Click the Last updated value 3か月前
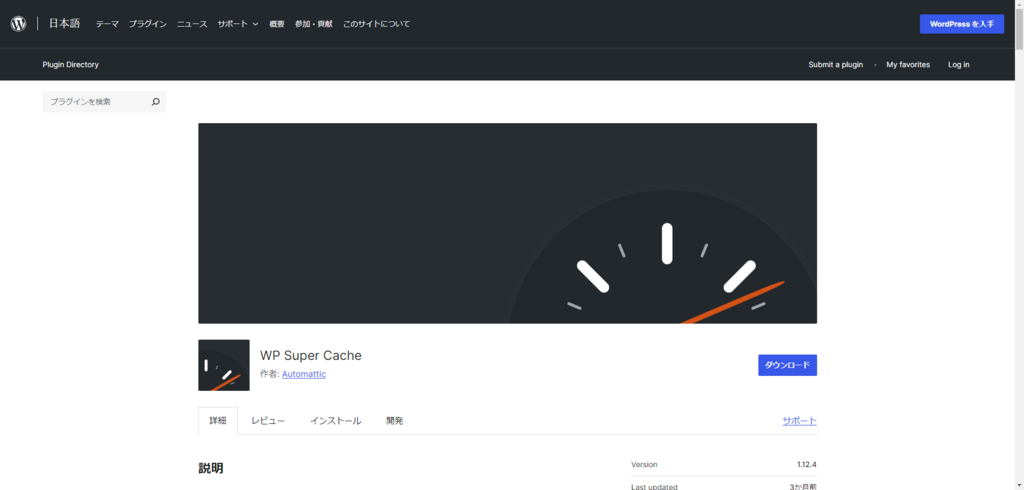Image resolution: width=1024 pixels, height=490 pixels. (803, 487)
